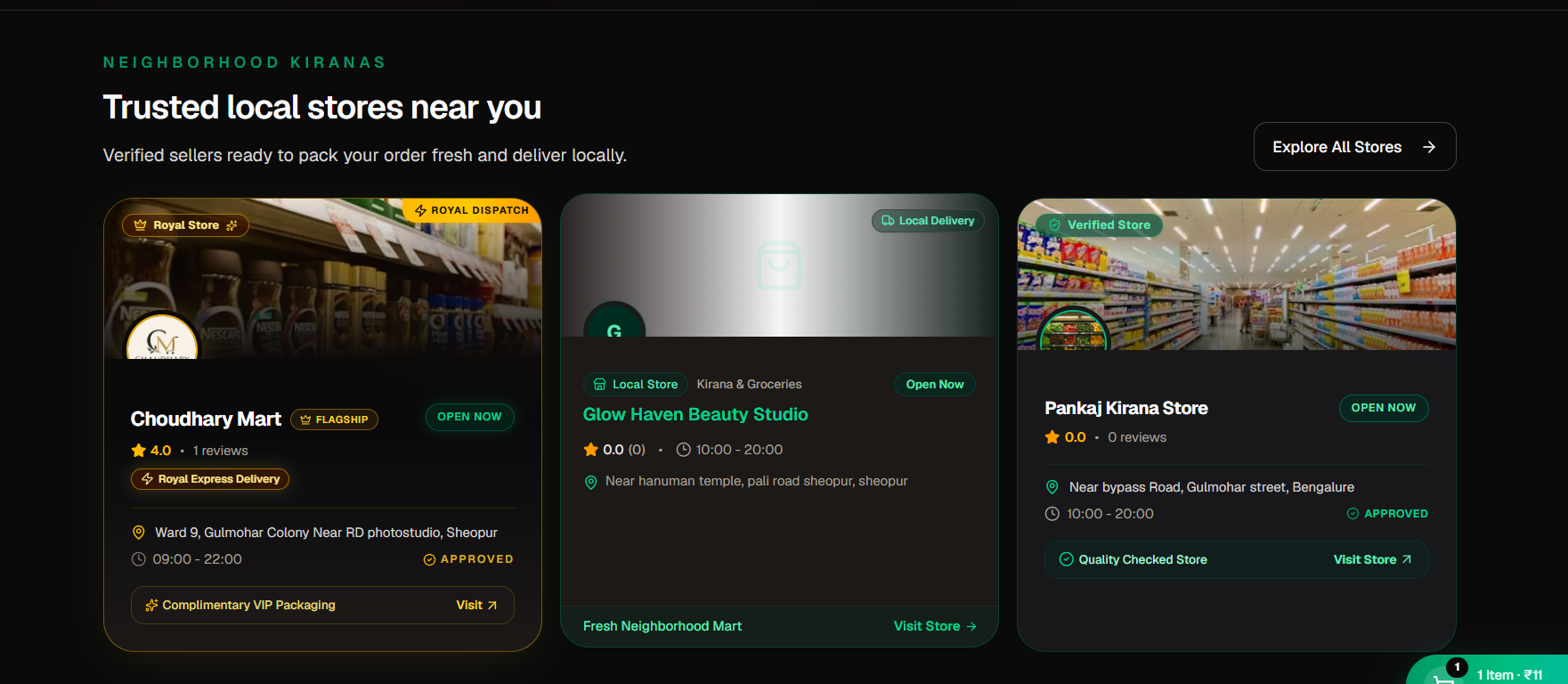Click the star icon beside the 4.0 rating
The width and height of the screenshot is (1568, 684).
click(139, 451)
